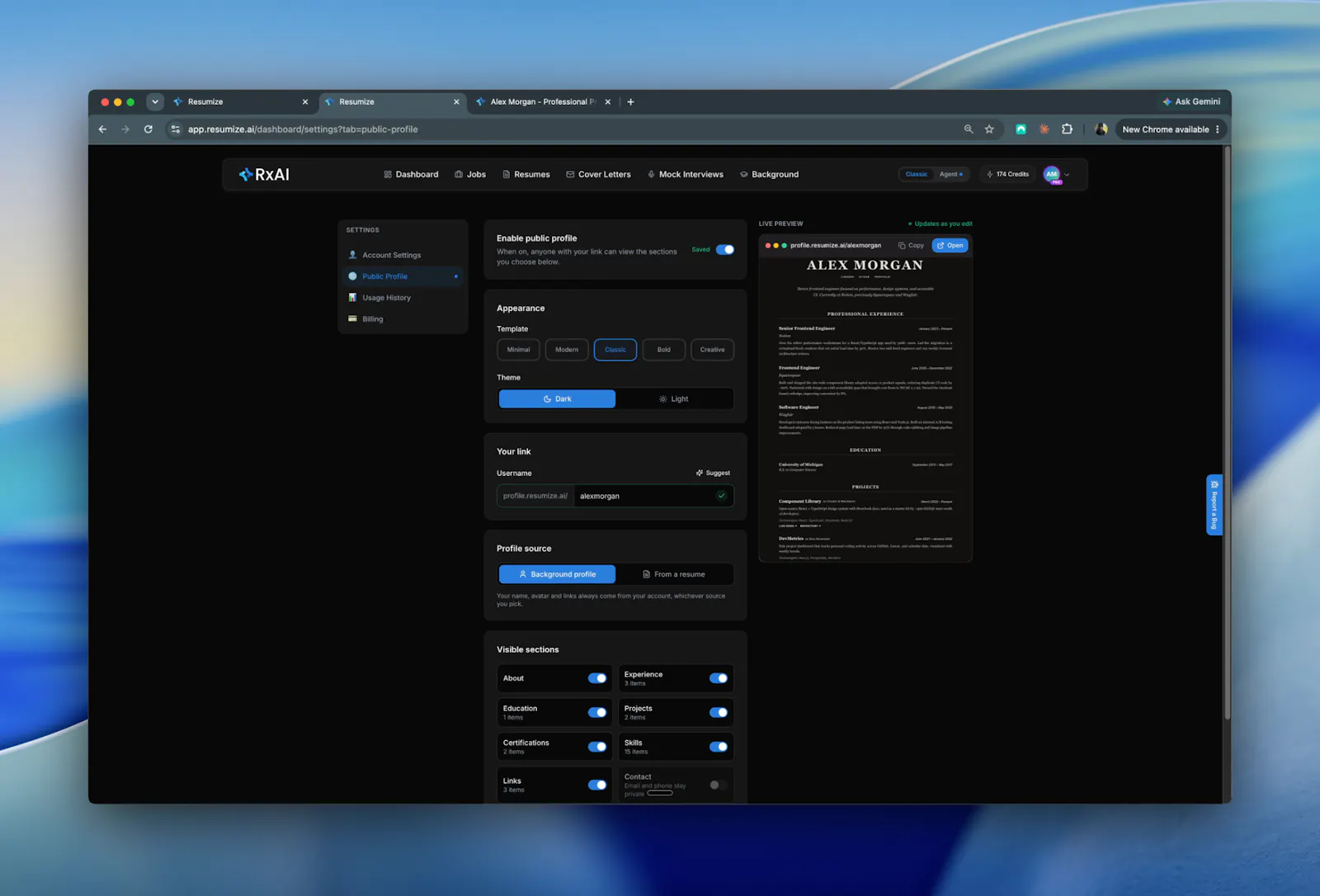Click the Suggest username sparkle button

pos(713,473)
